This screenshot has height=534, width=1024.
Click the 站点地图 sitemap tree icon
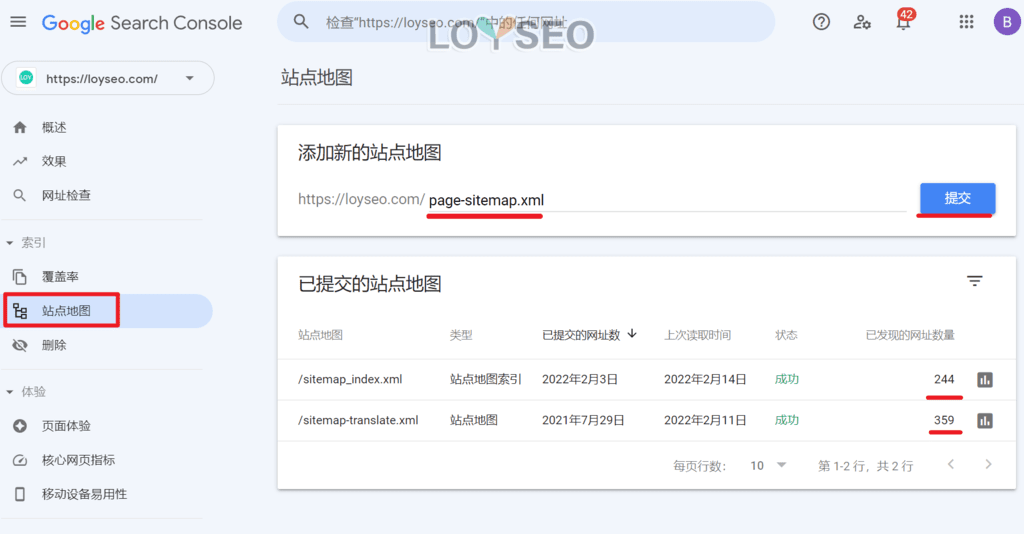20,311
